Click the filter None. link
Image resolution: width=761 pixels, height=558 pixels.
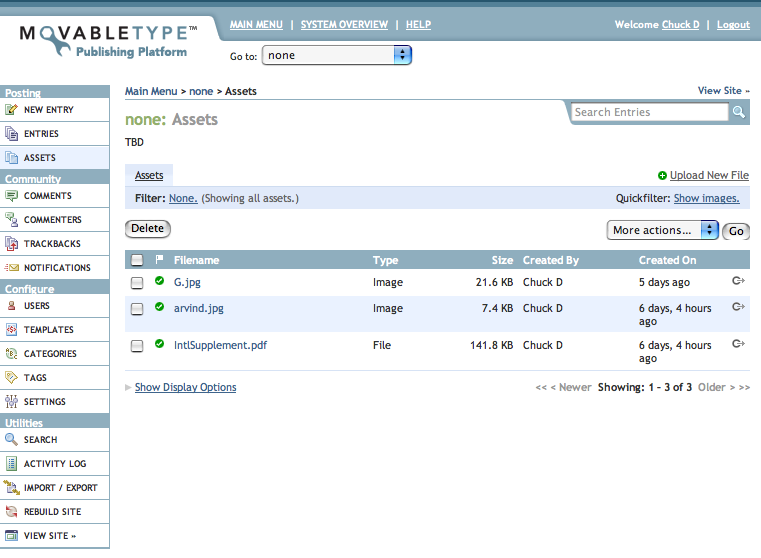pos(183,198)
